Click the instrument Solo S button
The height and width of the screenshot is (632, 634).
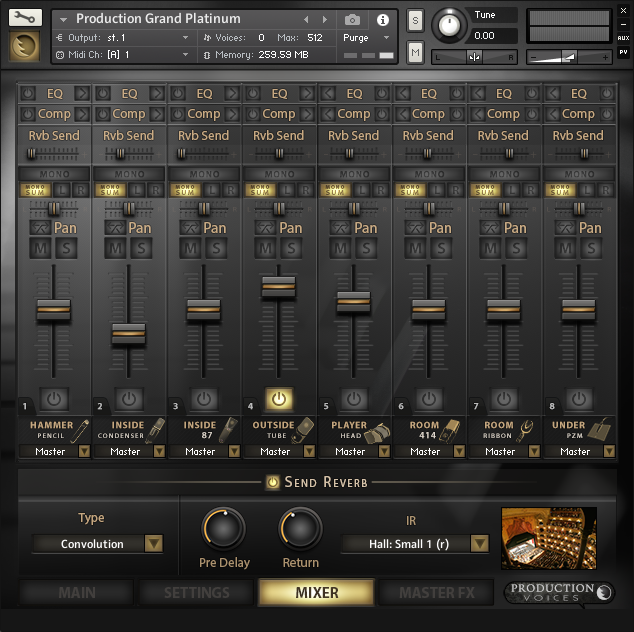[x=415, y=20]
